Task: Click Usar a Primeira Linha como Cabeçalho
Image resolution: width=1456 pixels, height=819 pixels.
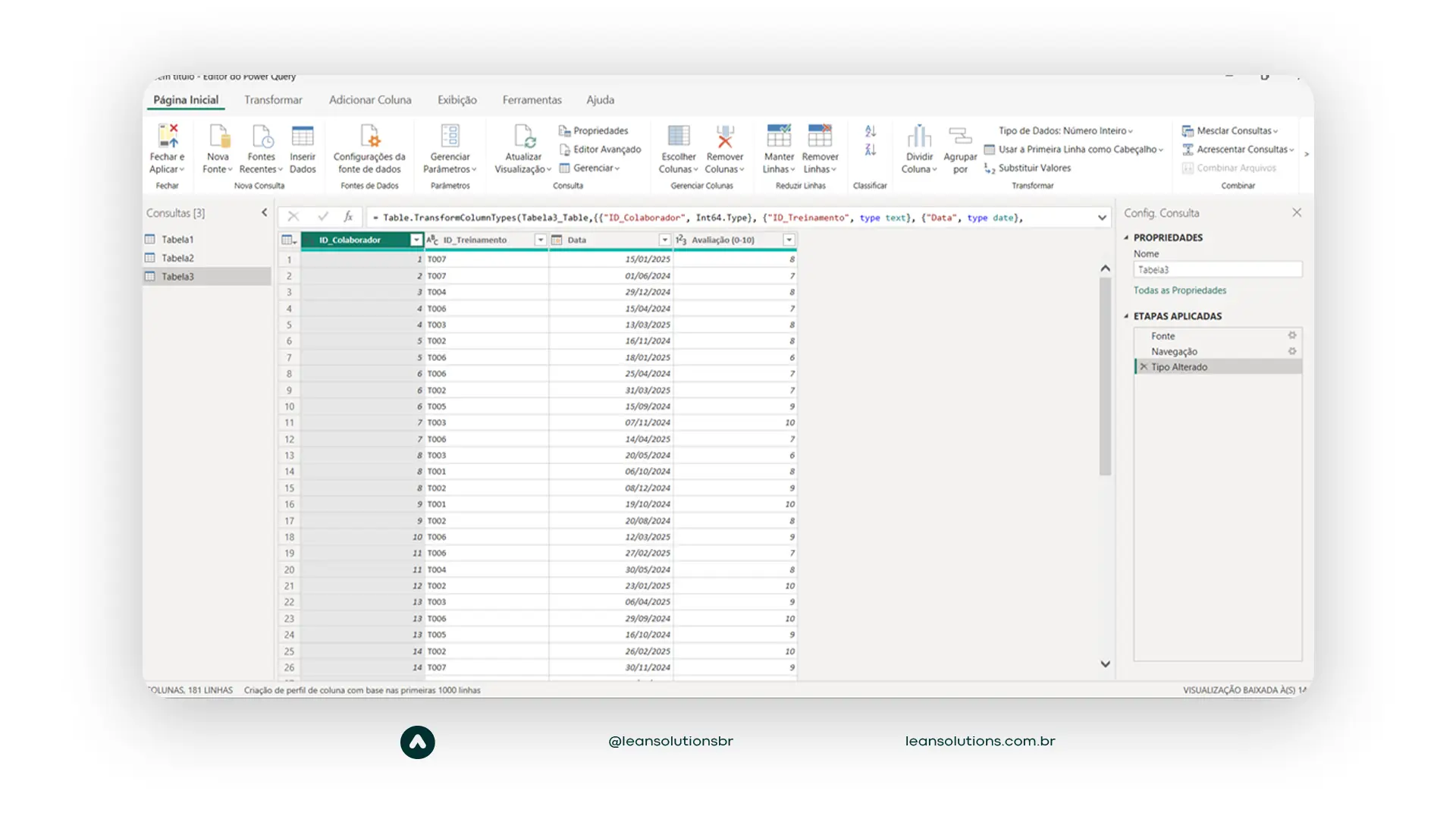Action: 1073,149
